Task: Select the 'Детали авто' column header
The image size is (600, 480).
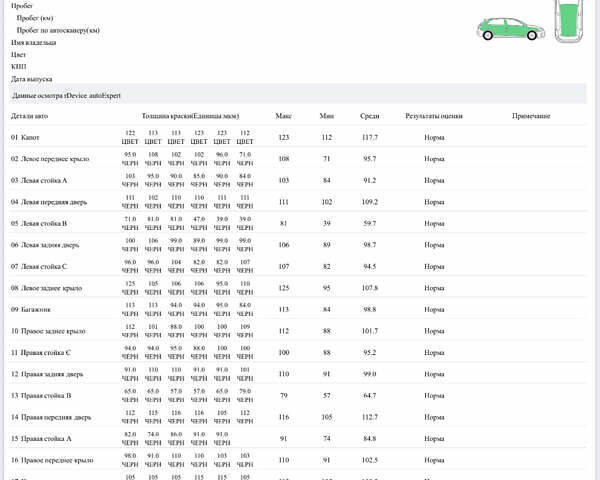Action: point(29,116)
